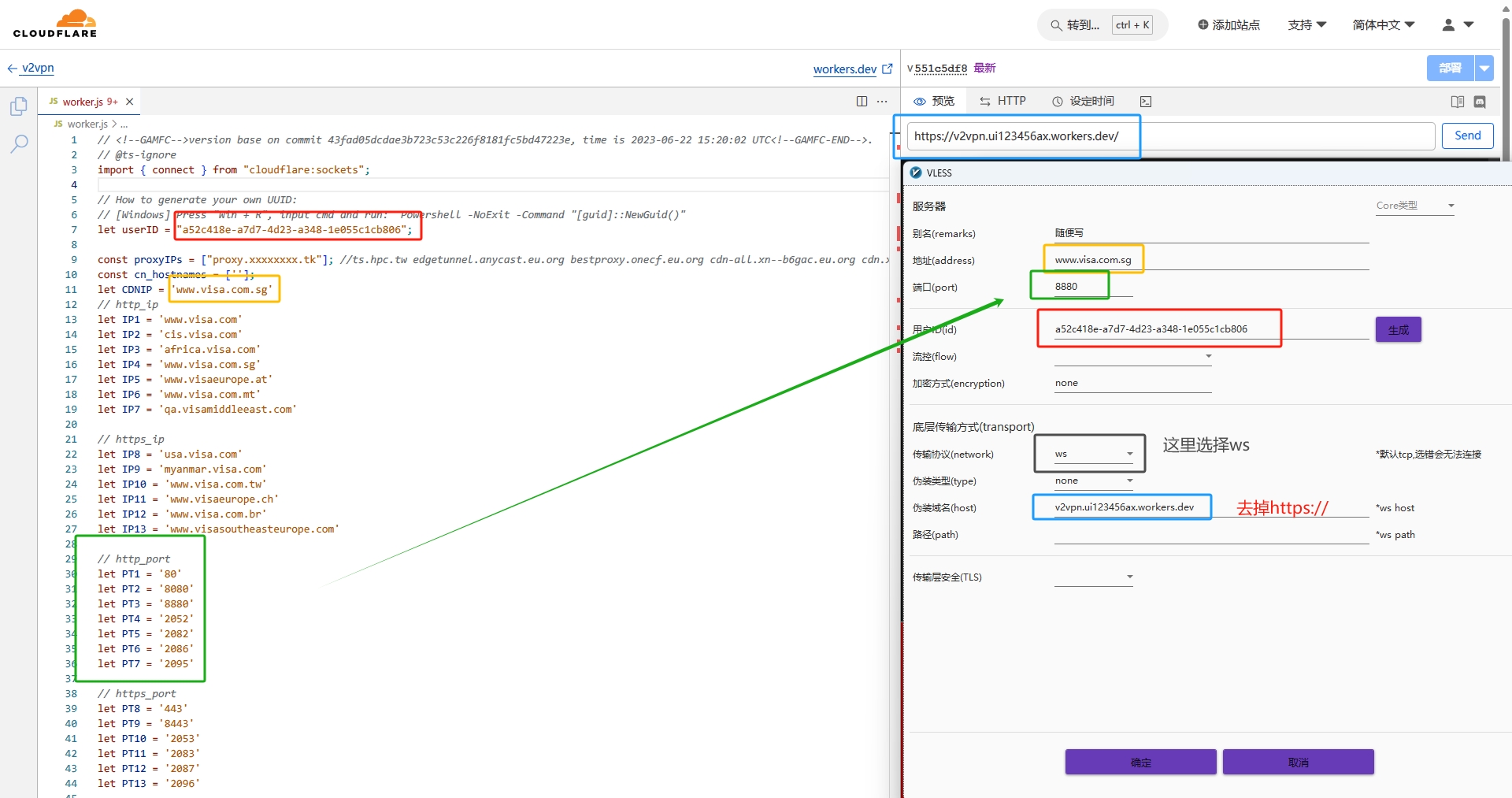Open the documentation book icon

[x=1457, y=102]
